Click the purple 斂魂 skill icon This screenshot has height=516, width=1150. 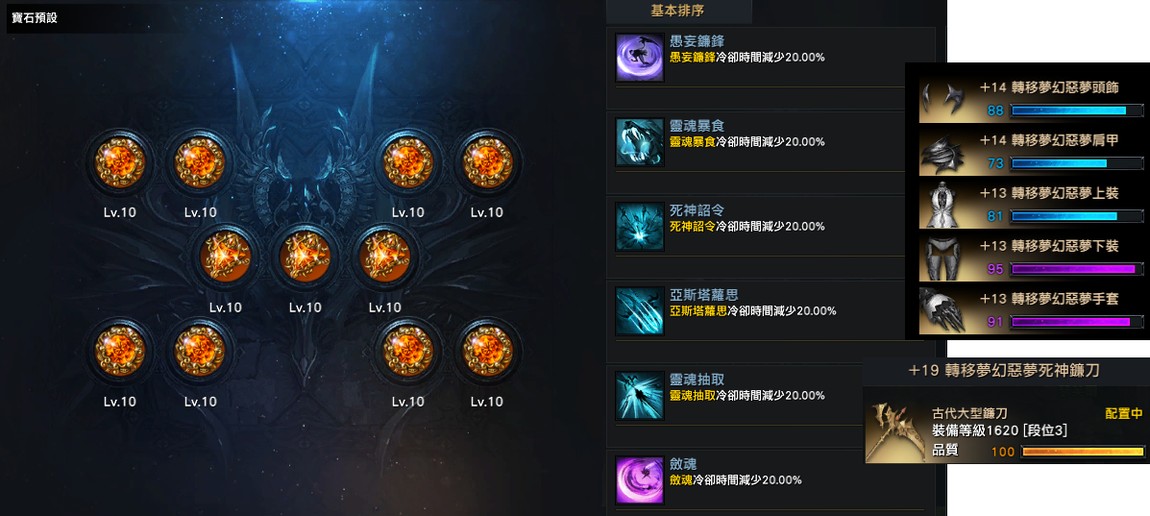pos(640,480)
